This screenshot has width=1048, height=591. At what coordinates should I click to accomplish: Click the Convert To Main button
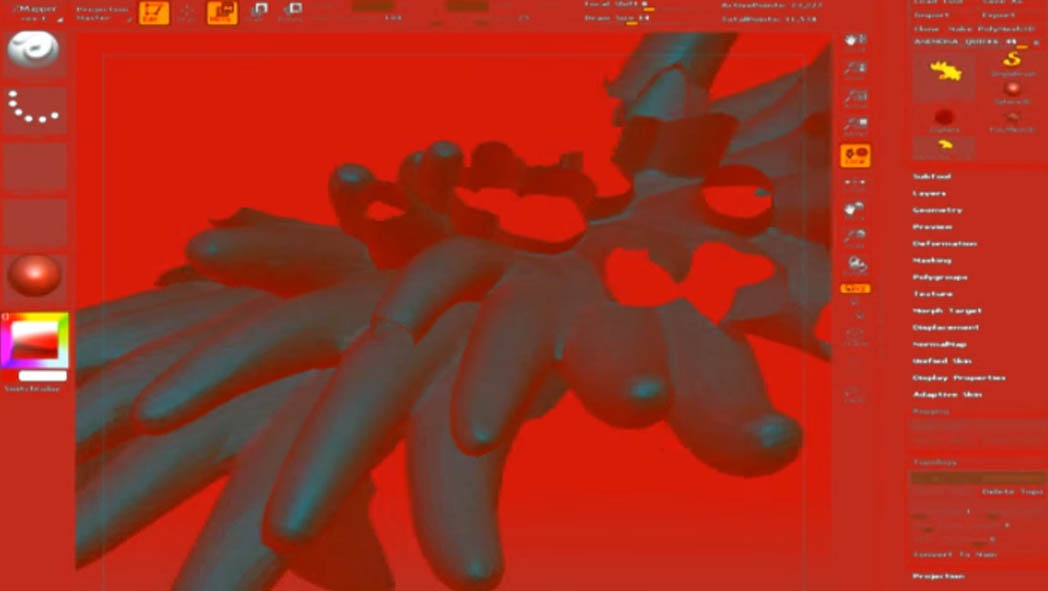[x=954, y=555]
